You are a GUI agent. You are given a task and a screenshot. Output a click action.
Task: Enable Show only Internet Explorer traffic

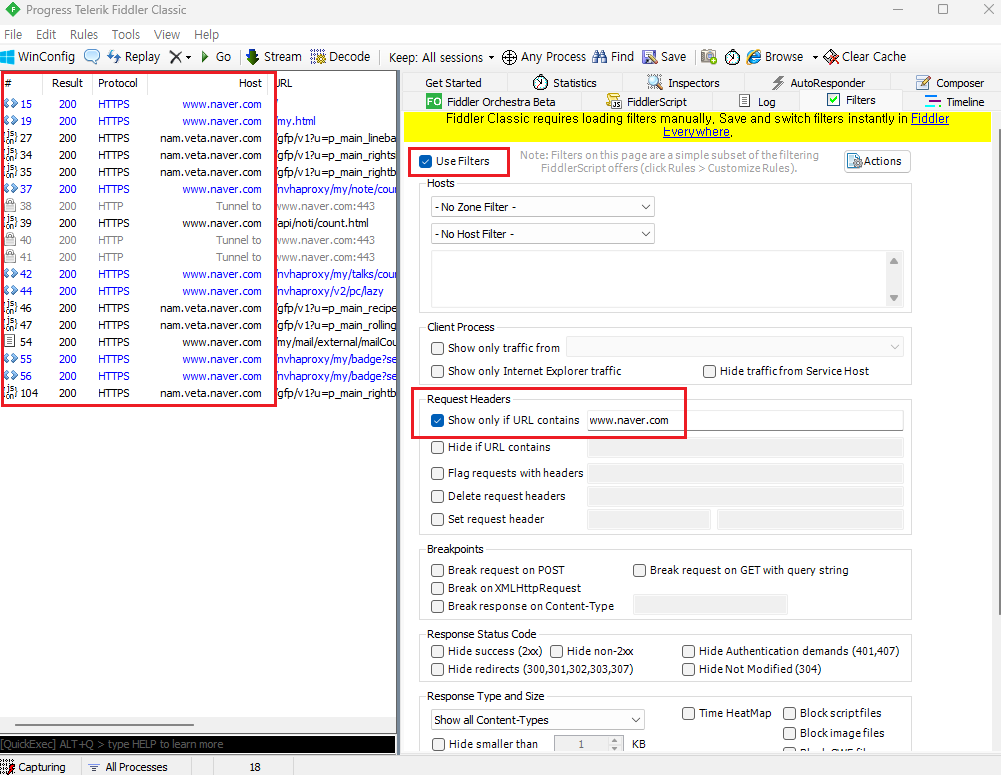tap(437, 371)
